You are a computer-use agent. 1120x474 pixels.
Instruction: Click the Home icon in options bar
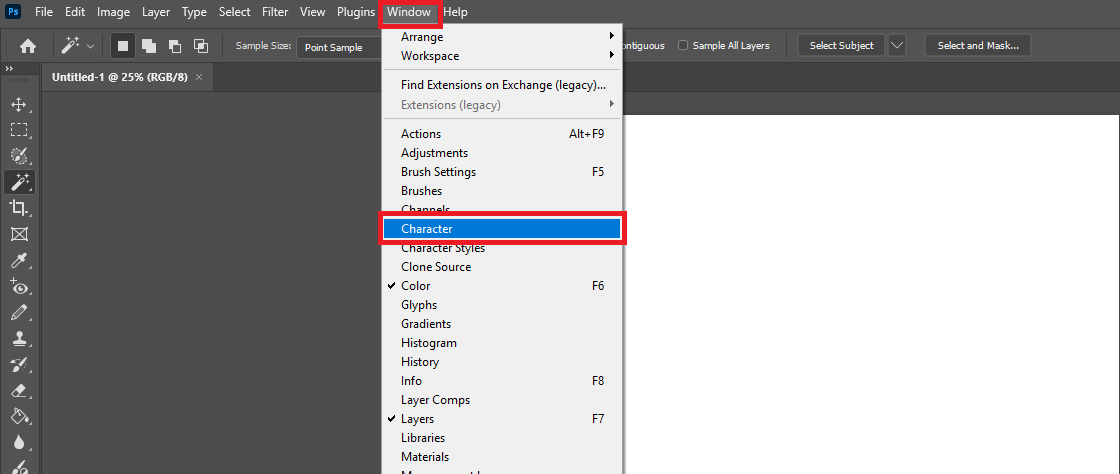click(x=28, y=46)
